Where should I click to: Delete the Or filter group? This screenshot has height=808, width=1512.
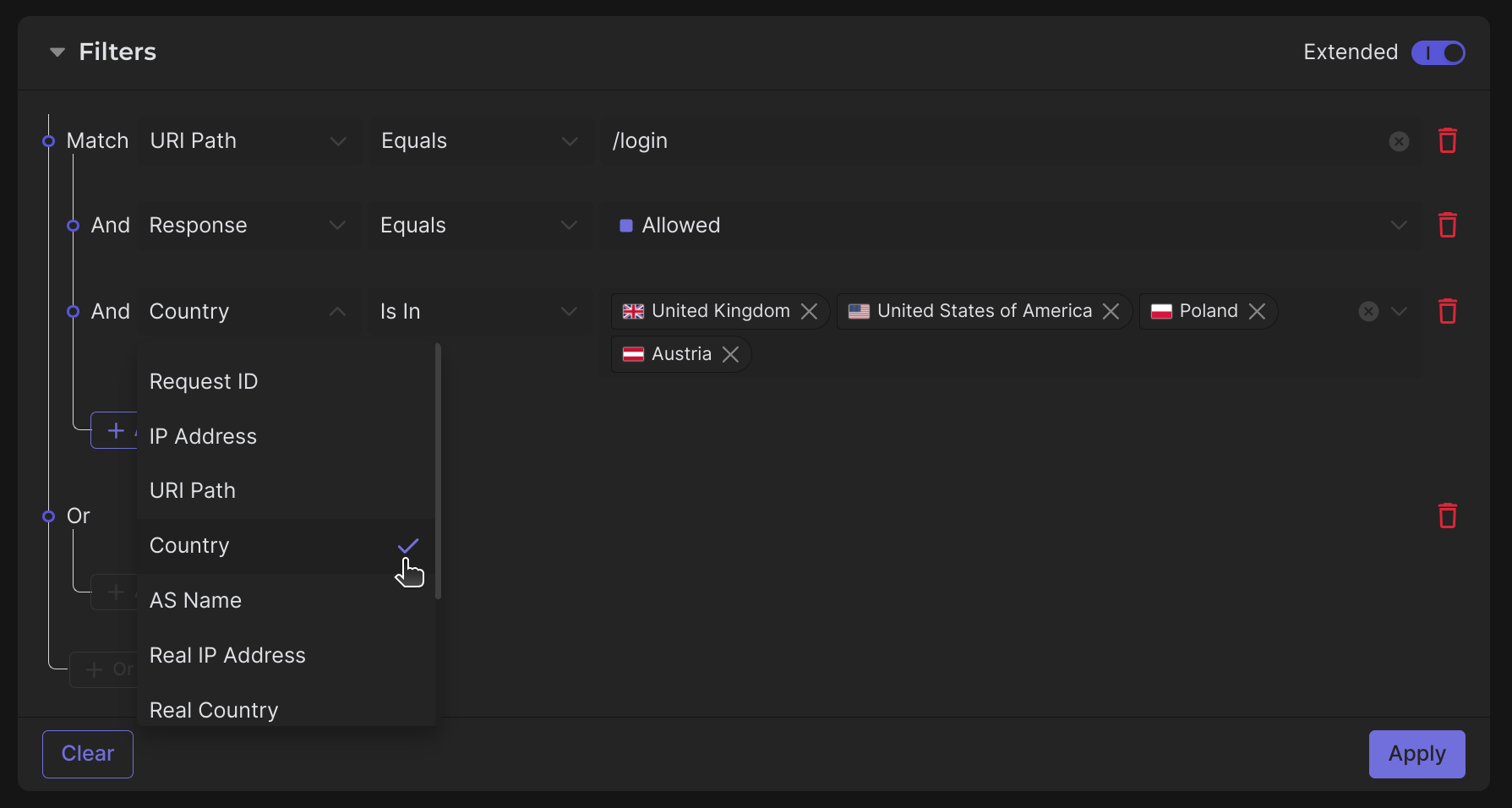[x=1447, y=516]
